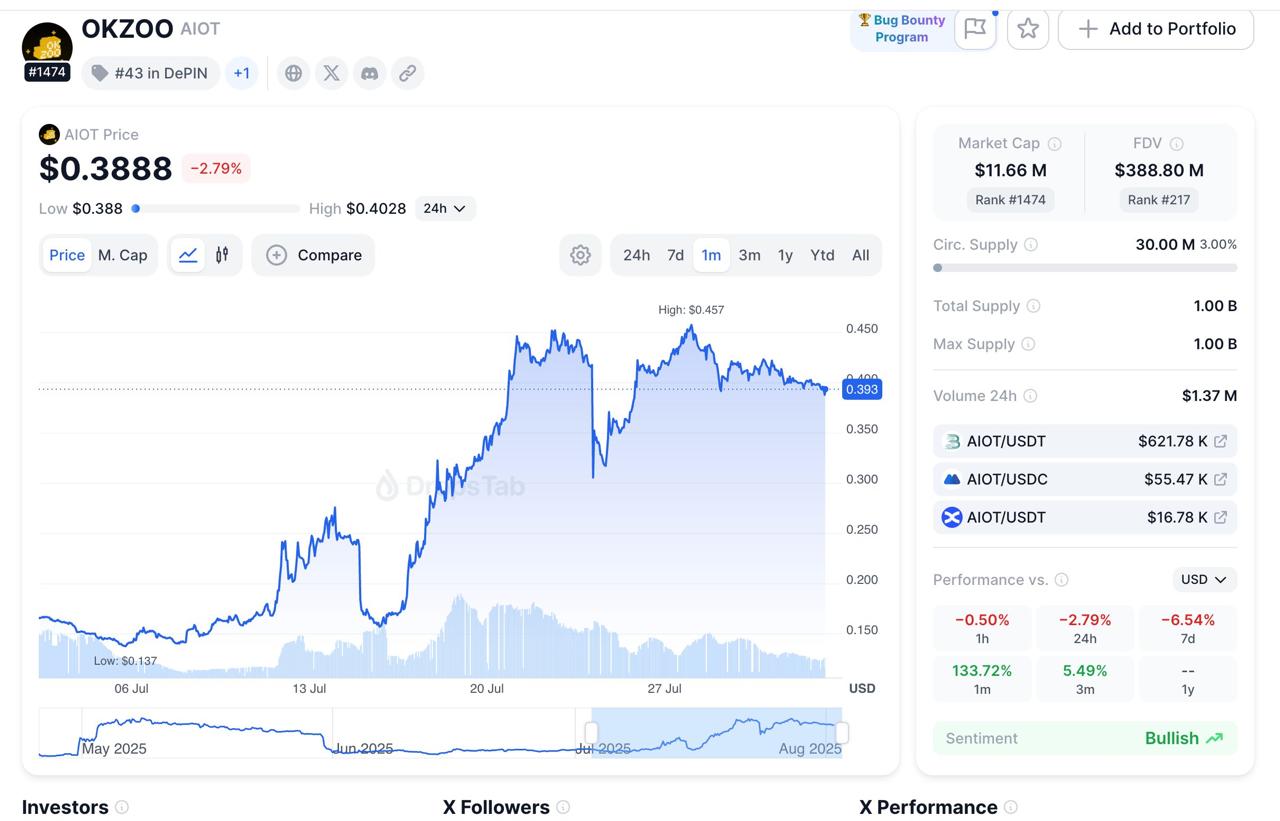Click the circulating supply progress bar

pos(1085,268)
